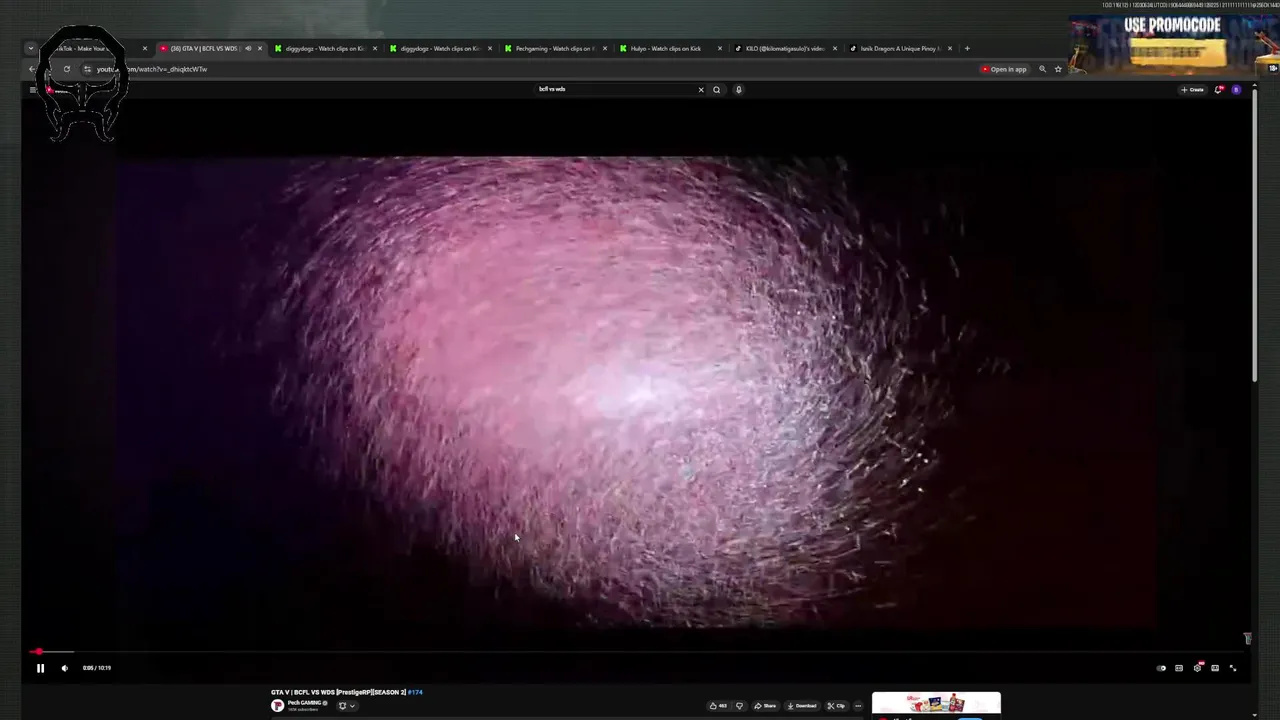This screenshot has height=720, width=1280.
Task: Clear the YouTube search box
Action: [x=701, y=89]
